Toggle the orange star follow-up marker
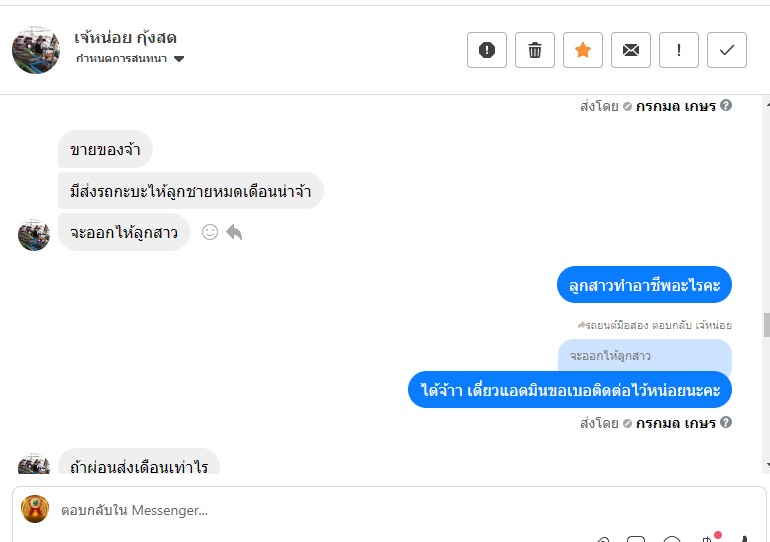Viewport: 770px width, 542px height. tap(583, 50)
